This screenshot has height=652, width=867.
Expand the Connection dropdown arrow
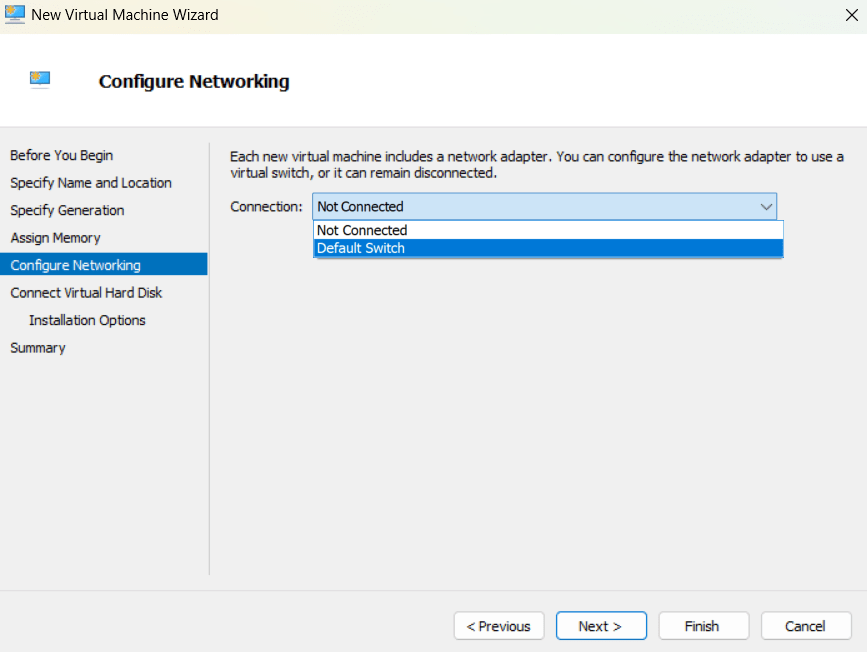766,207
